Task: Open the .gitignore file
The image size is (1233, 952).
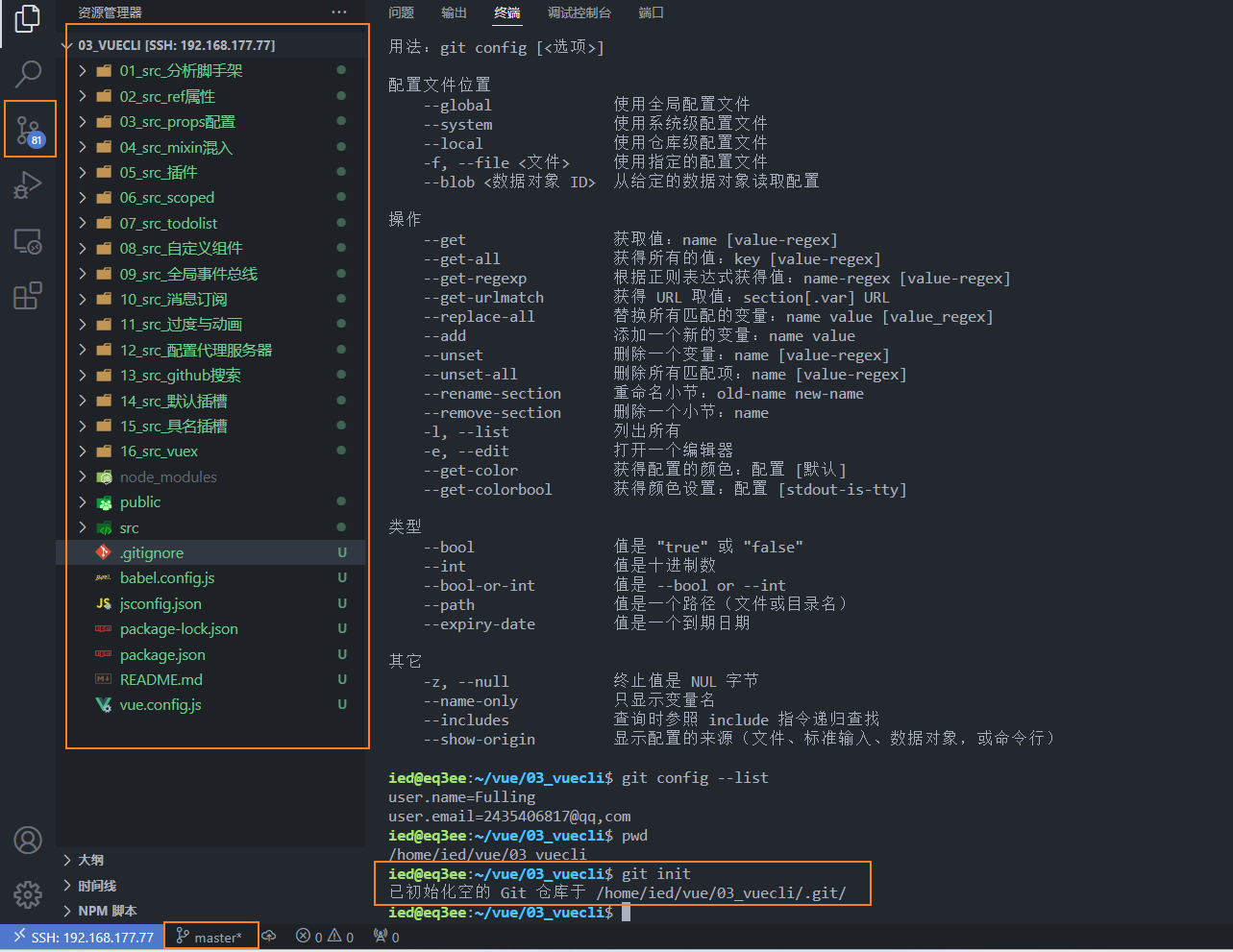Action: pos(210,552)
